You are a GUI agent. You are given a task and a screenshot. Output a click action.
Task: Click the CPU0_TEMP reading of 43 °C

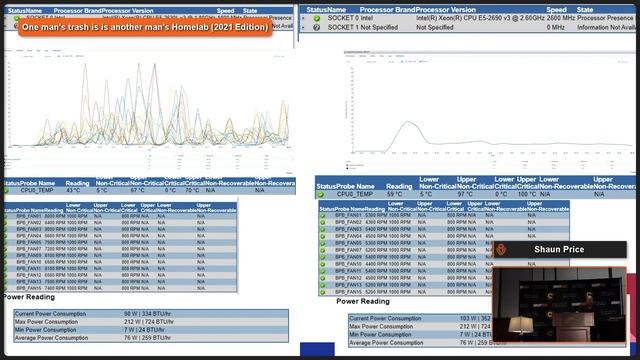pos(73,190)
